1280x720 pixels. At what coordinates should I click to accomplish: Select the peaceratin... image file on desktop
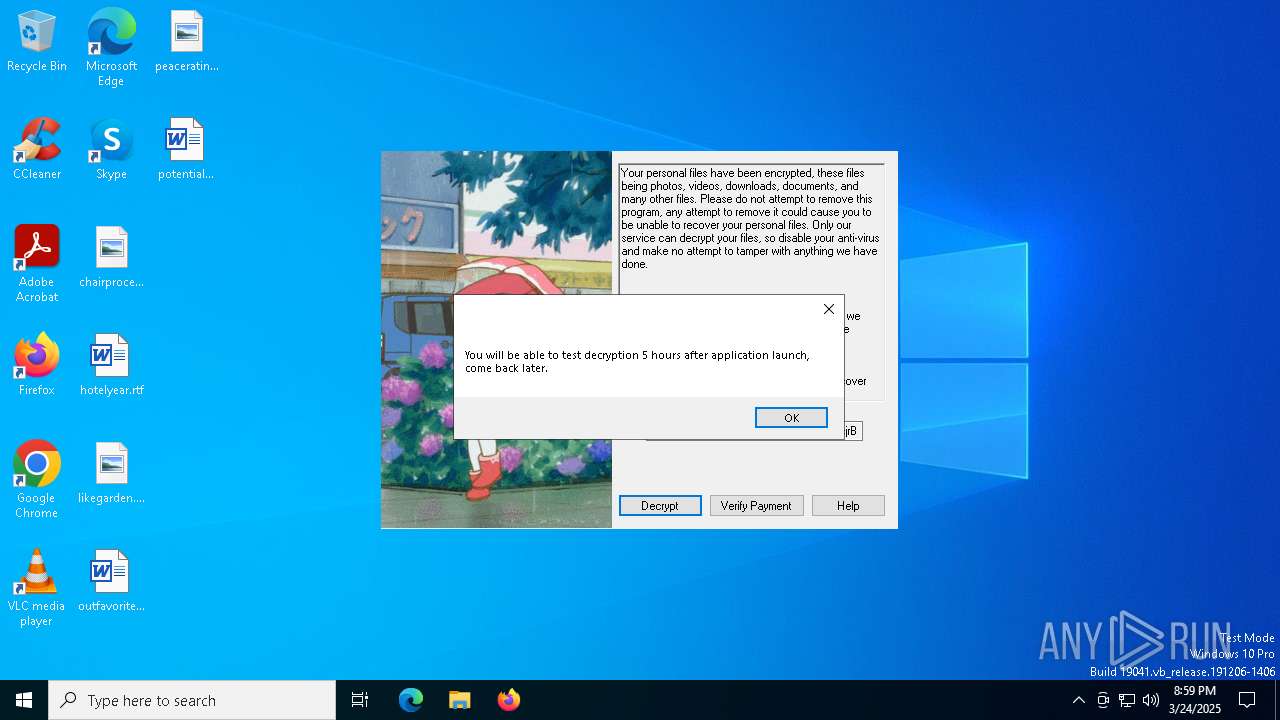click(186, 42)
